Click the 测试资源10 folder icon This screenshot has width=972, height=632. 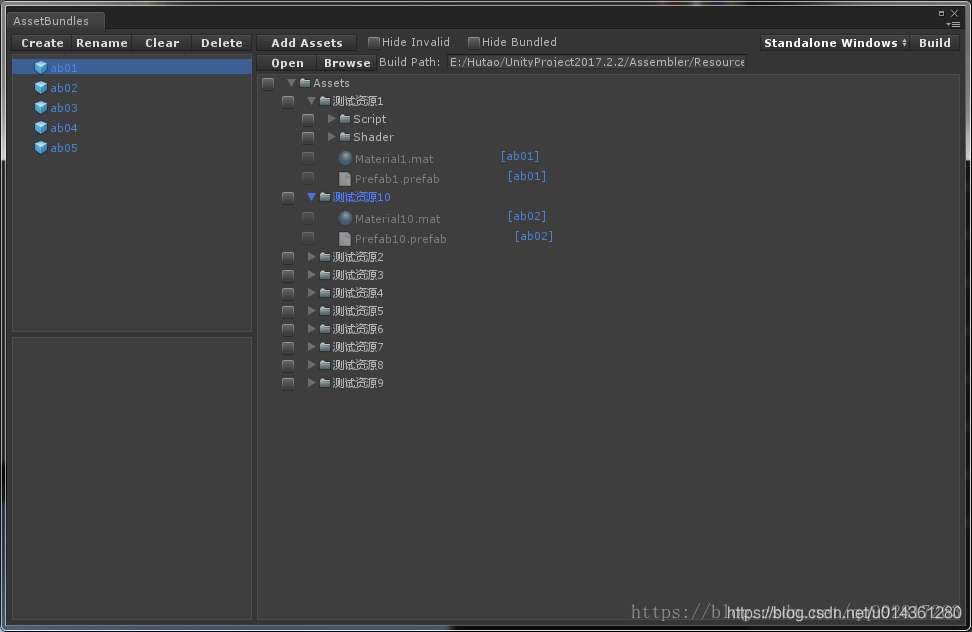pyautogui.click(x=325, y=196)
